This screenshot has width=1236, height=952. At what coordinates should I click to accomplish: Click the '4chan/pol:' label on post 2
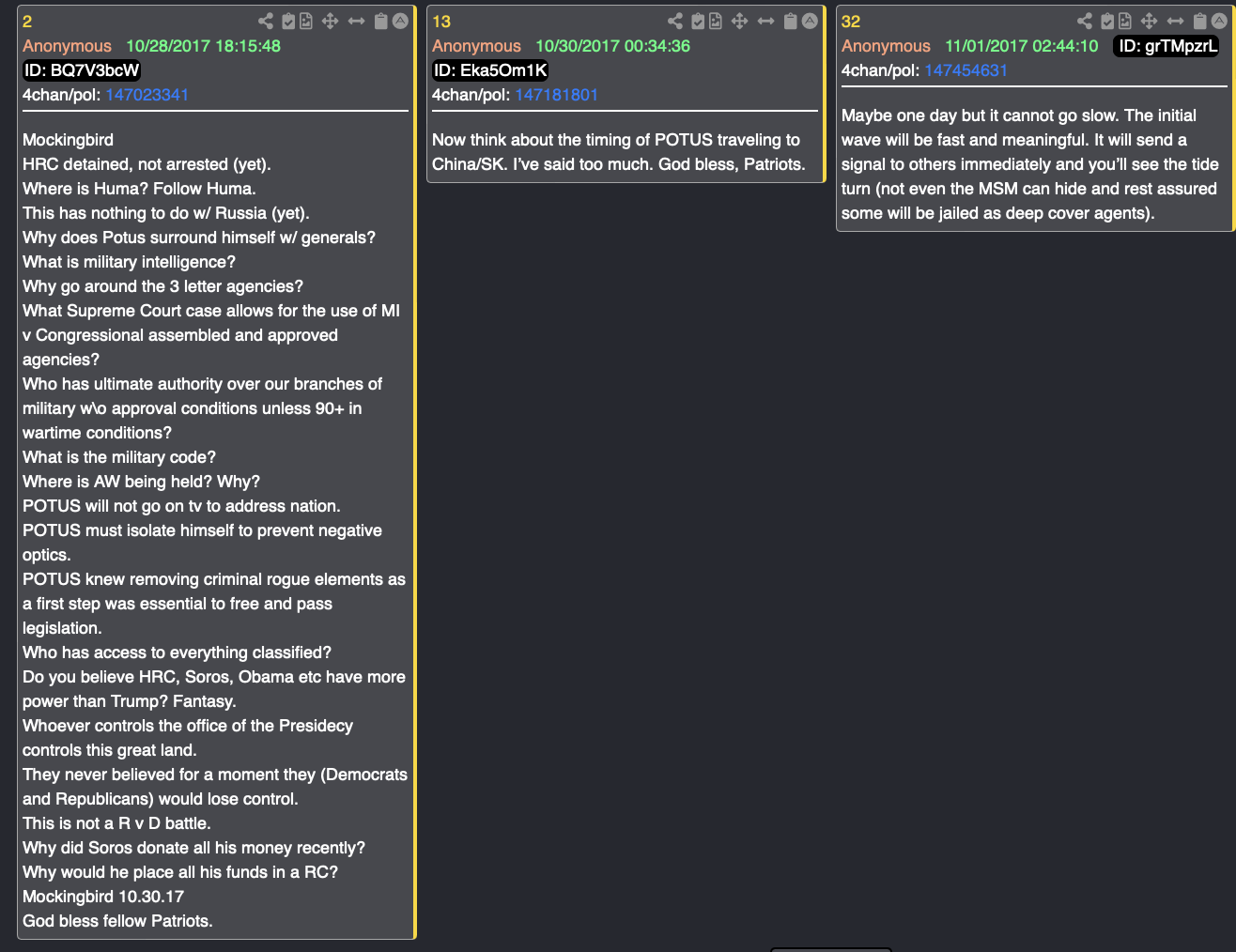point(62,95)
